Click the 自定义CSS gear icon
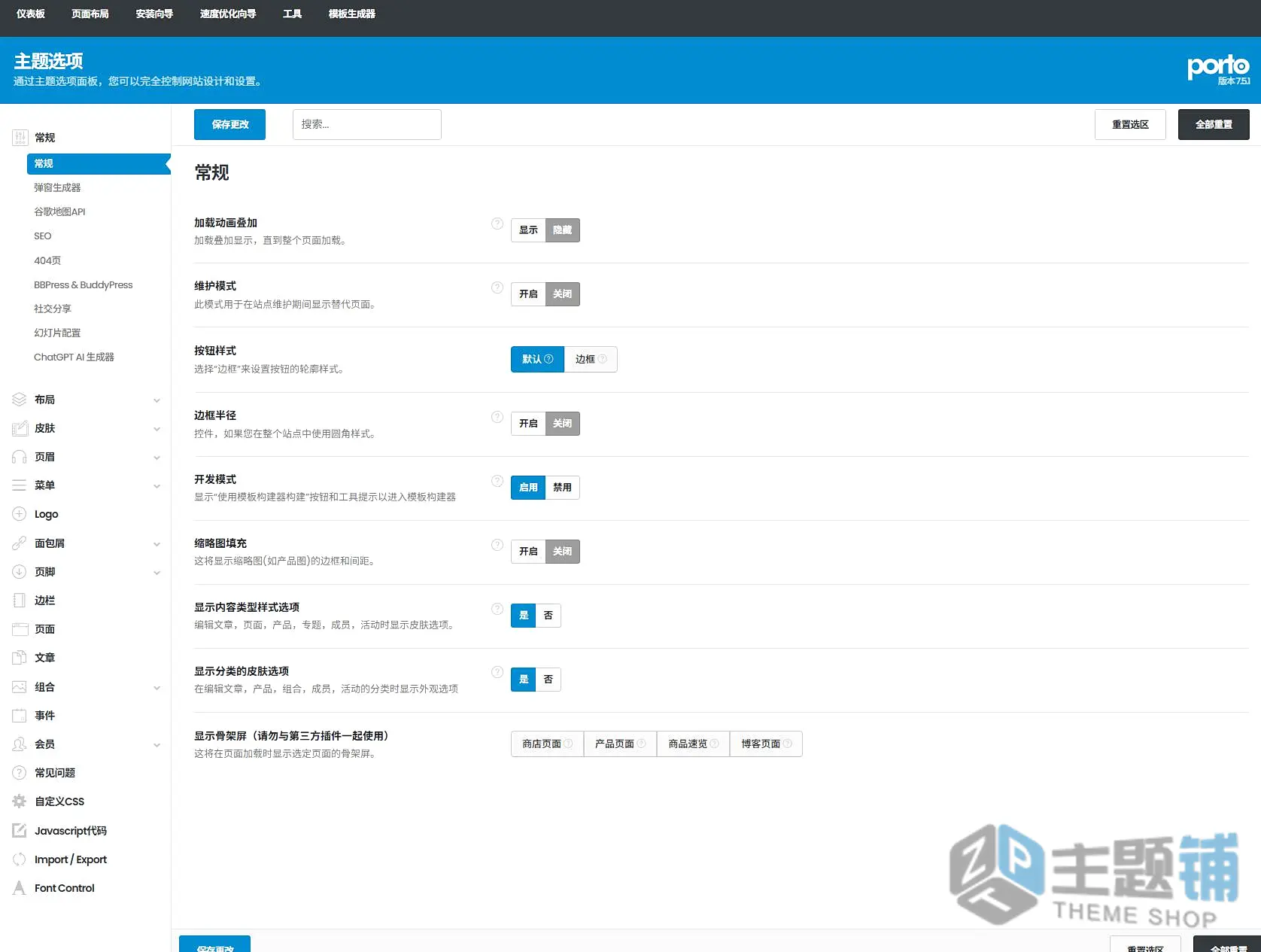 20,801
